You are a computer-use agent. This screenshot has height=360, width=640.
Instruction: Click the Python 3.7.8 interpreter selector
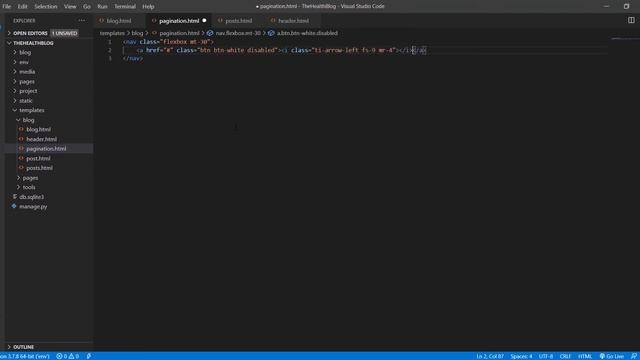25,356
